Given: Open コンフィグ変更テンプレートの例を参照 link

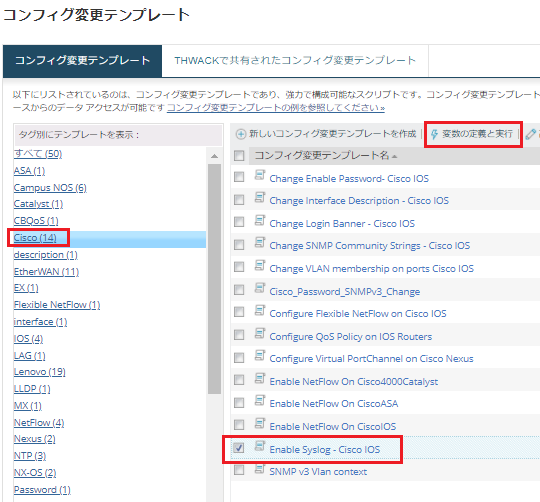Looking at the screenshot, I should coord(276,108).
